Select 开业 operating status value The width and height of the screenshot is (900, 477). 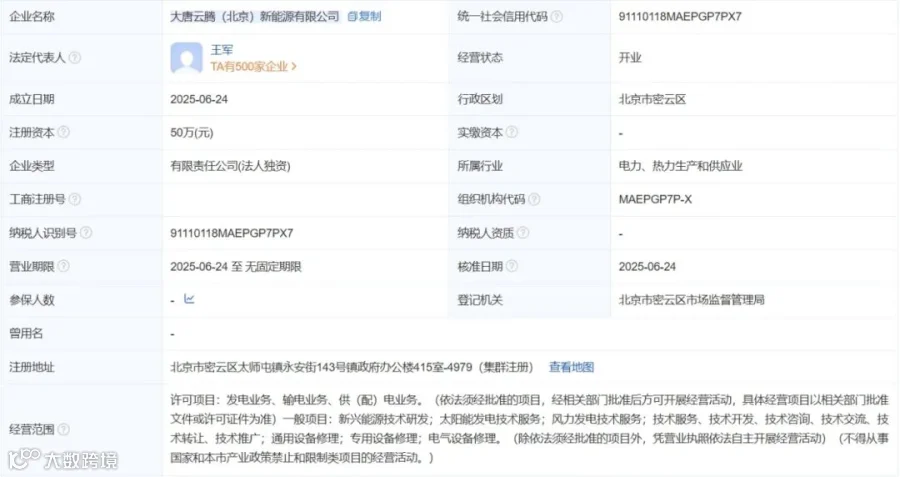[630, 57]
